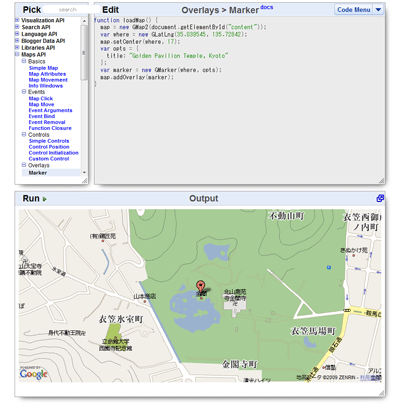Open the Custom Control sample

click(49, 159)
